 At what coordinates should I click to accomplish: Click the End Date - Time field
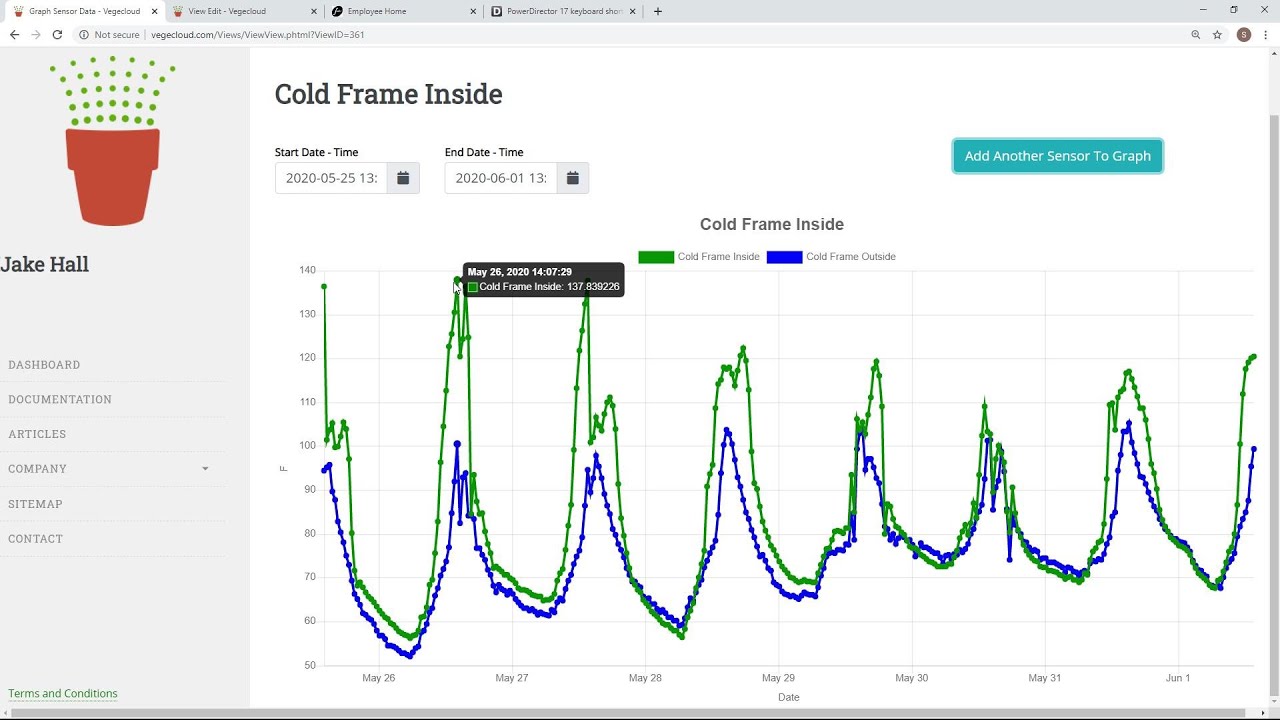(x=501, y=178)
